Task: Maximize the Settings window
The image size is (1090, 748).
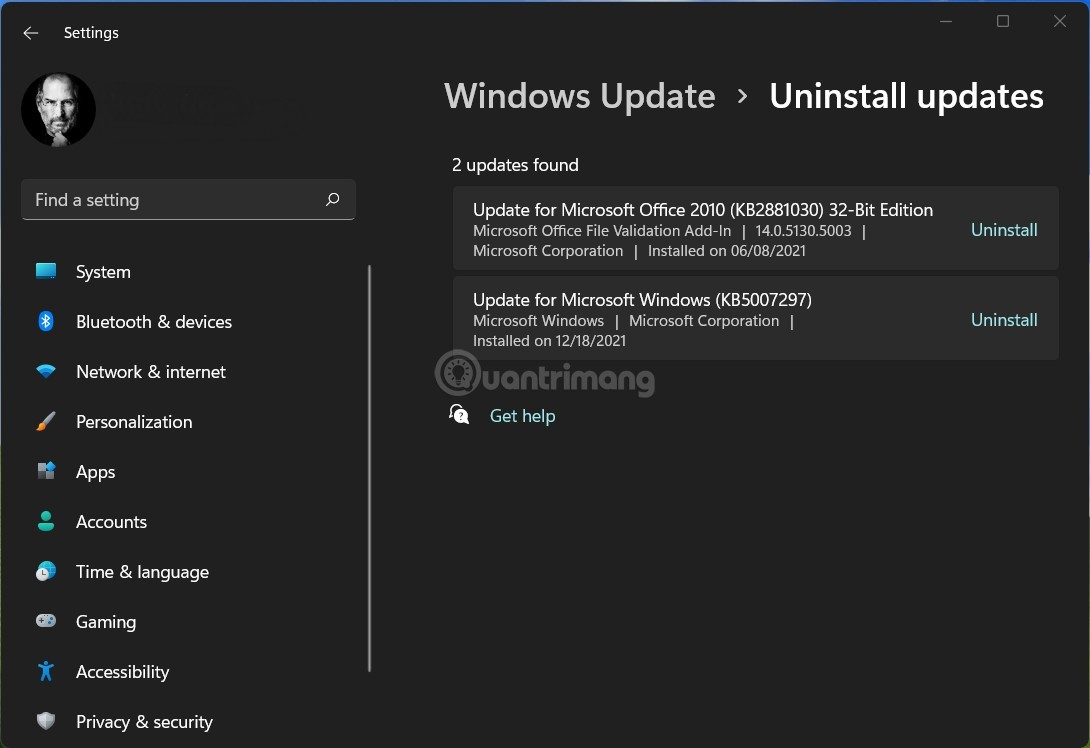Action: 1002,22
